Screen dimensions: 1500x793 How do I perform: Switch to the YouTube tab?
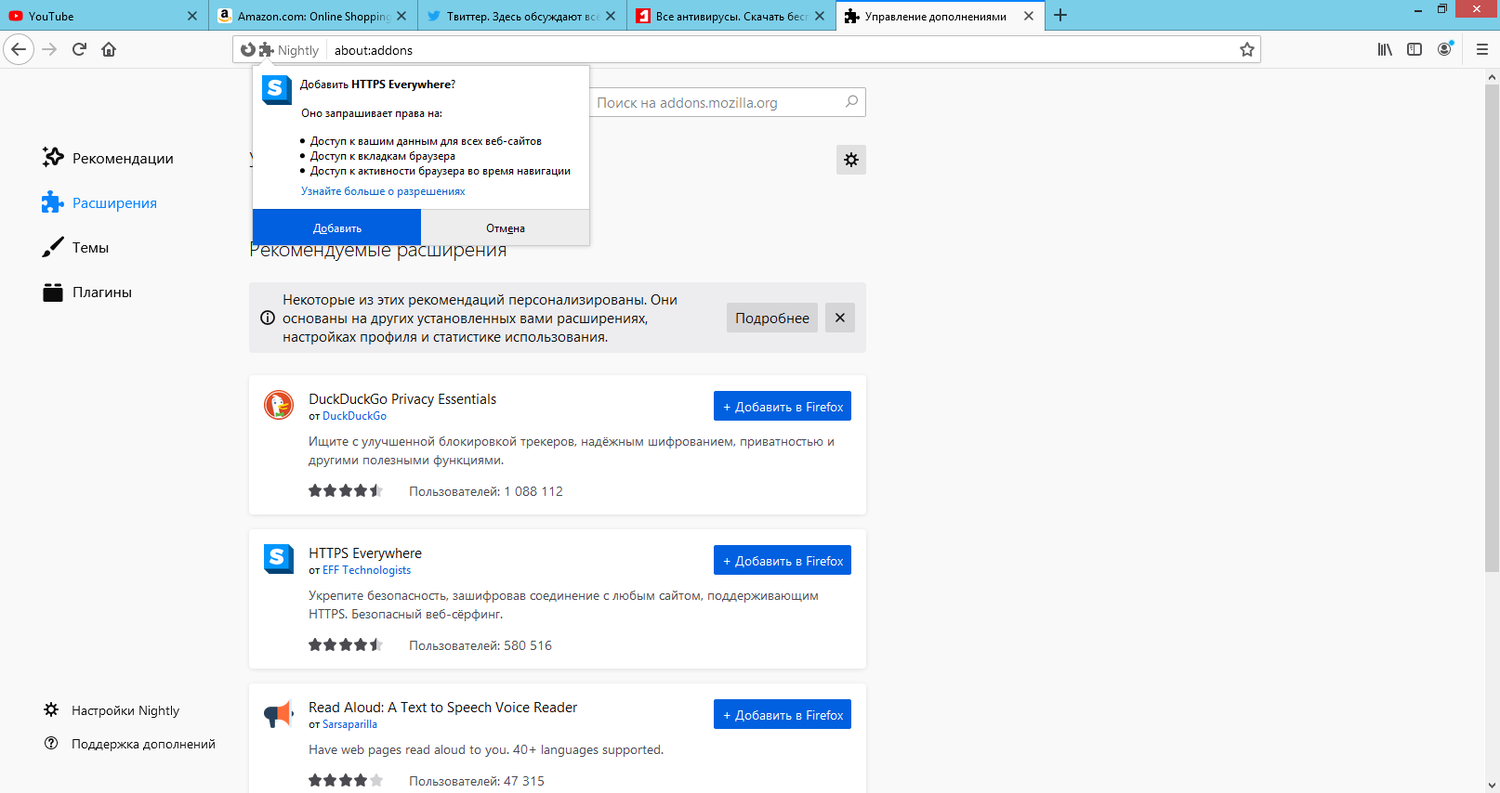[x=104, y=16]
